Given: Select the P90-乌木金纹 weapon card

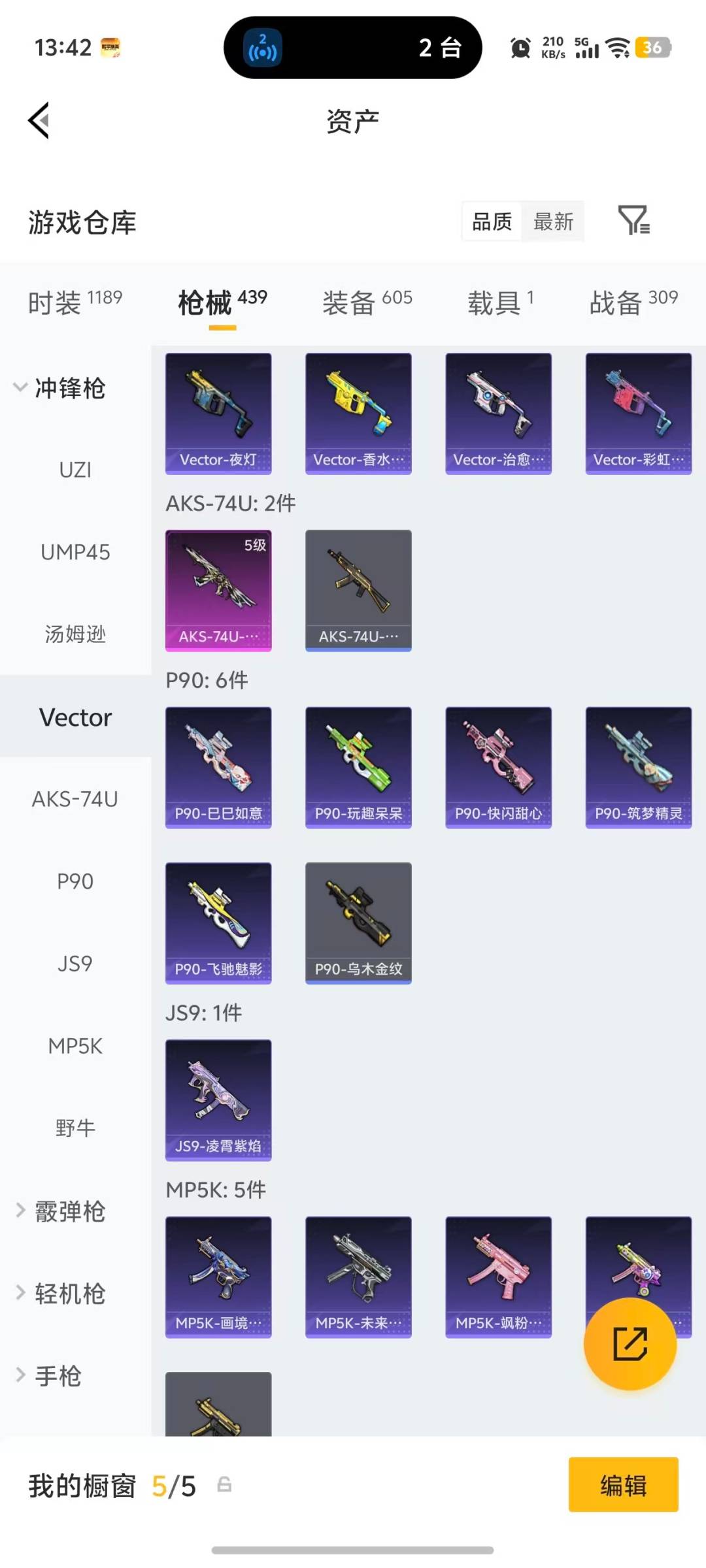Looking at the screenshot, I should pos(358,923).
